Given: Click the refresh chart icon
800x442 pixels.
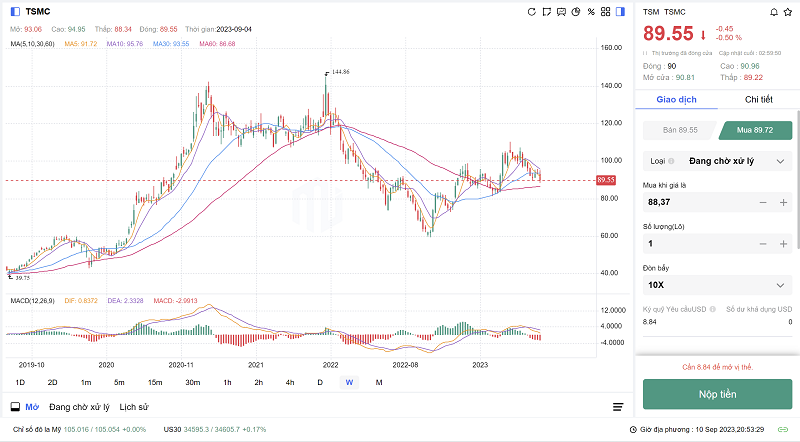Looking at the screenshot, I should [x=531, y=12].
